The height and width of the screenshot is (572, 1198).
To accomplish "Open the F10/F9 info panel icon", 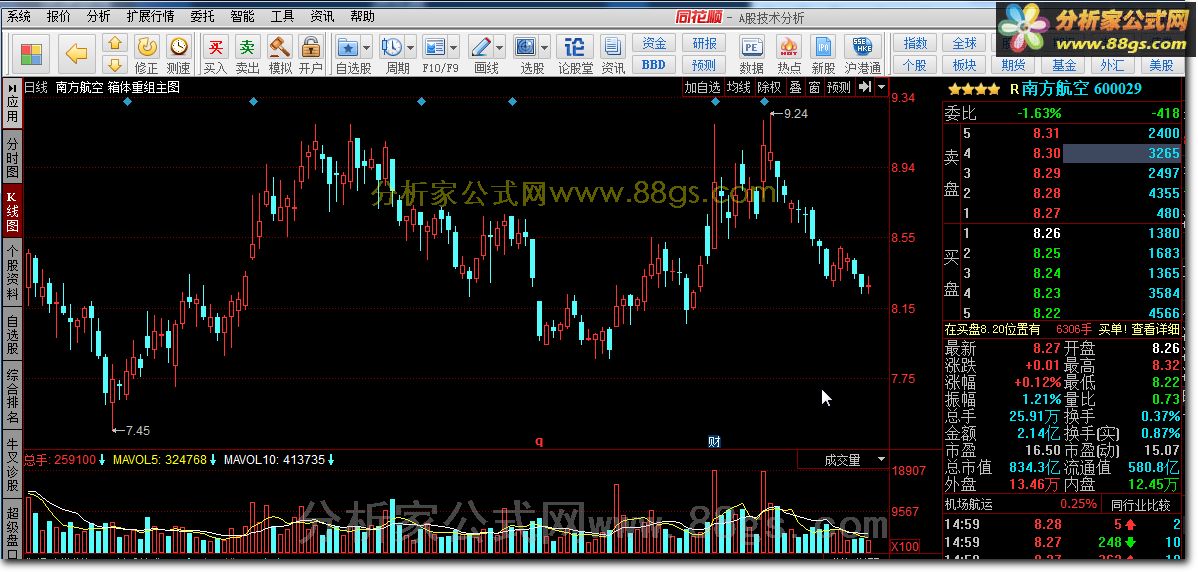I will (x=434, y=47).
